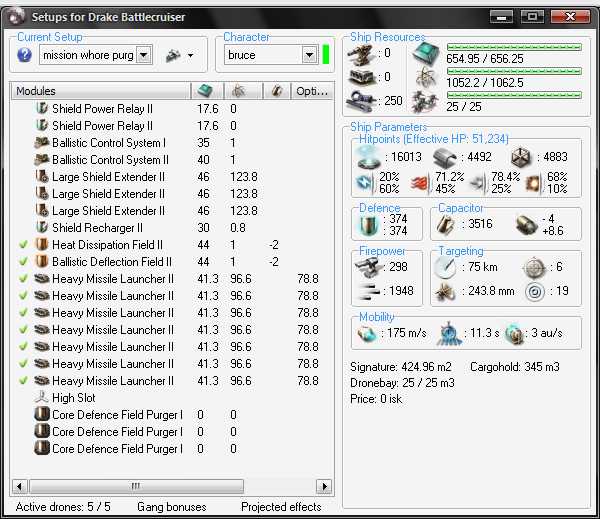Click the window title bar icon
Screen dimensions: 600x519
pyautogui.click(x=16, y=16)
